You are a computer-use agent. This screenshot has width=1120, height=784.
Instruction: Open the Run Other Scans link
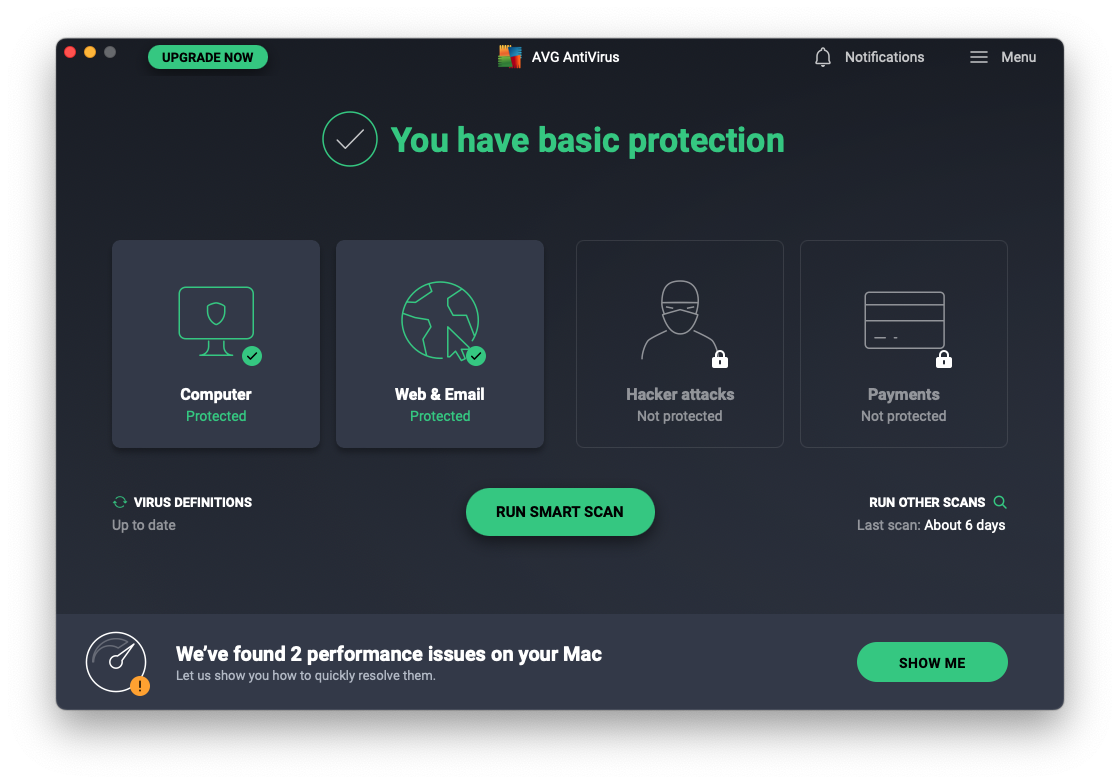927,502
